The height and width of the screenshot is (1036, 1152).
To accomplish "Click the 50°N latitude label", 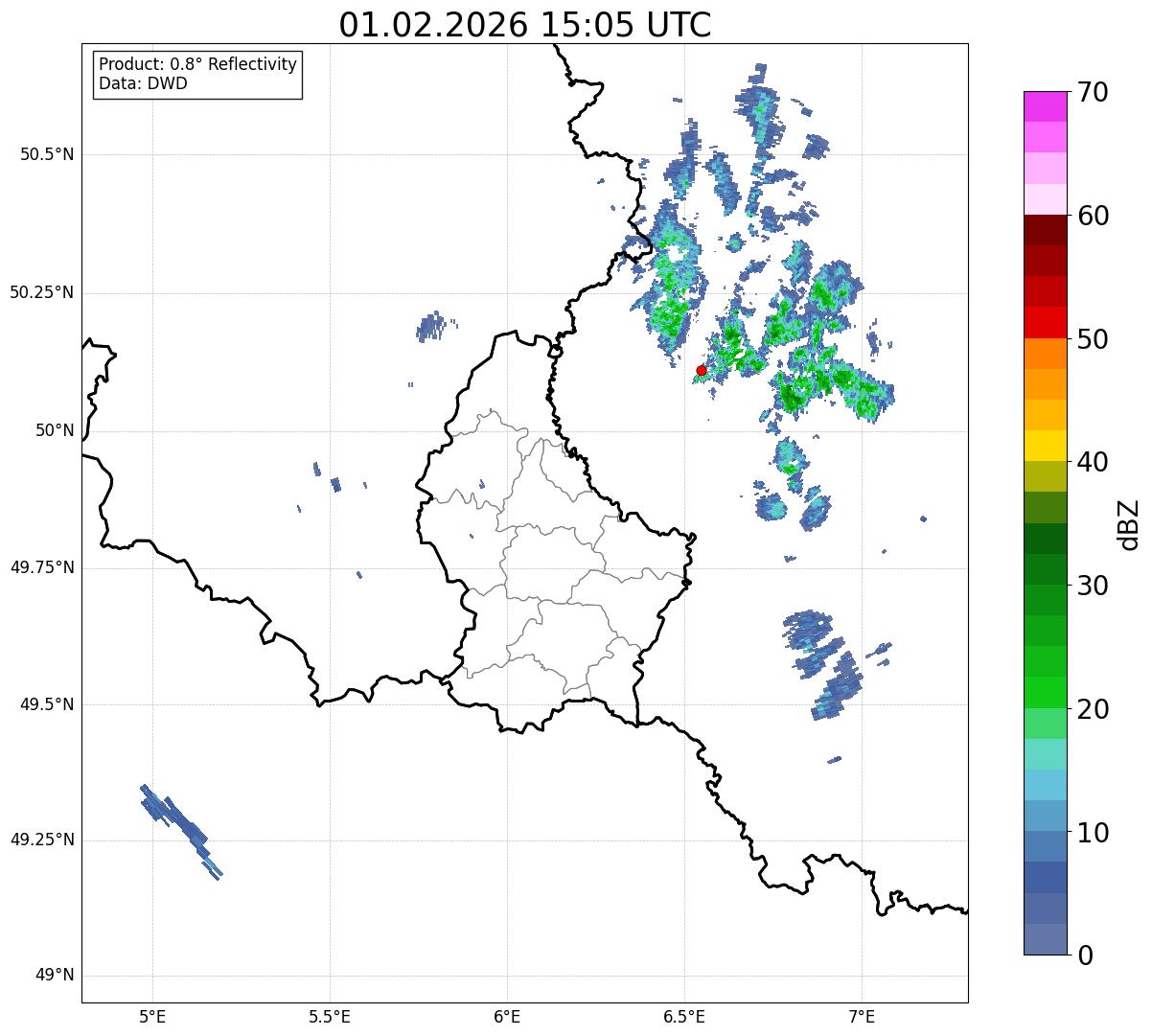I will tap(55, 430).
